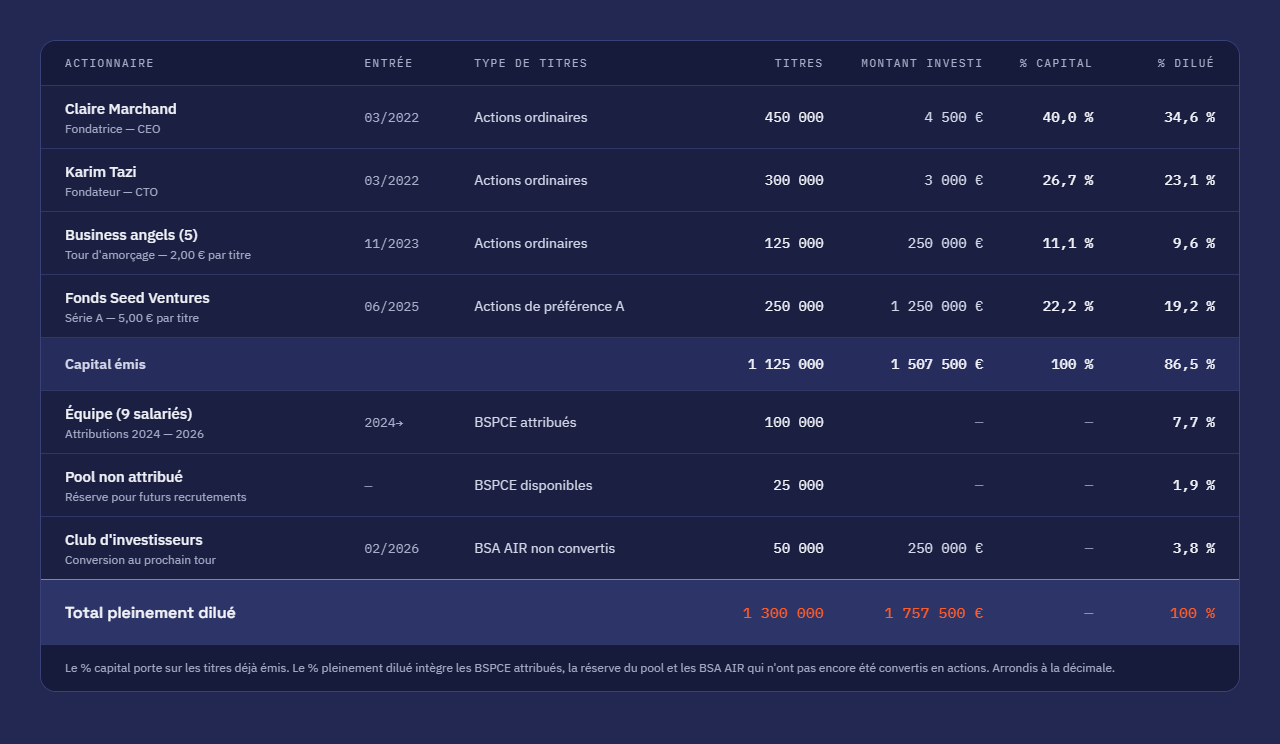Click the BSPCE disponibles cell
The image size is (1280, 744).
click(533, 486)
